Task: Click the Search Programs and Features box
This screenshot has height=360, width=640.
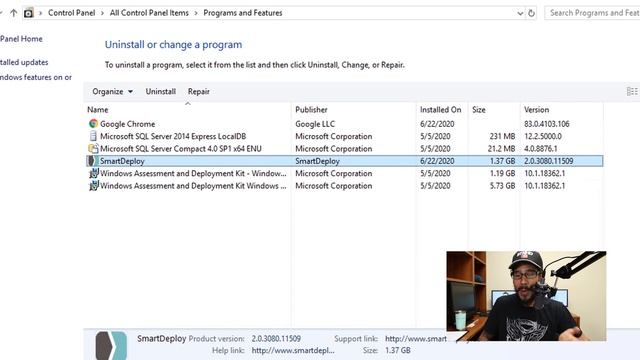Action: [593, 13]
